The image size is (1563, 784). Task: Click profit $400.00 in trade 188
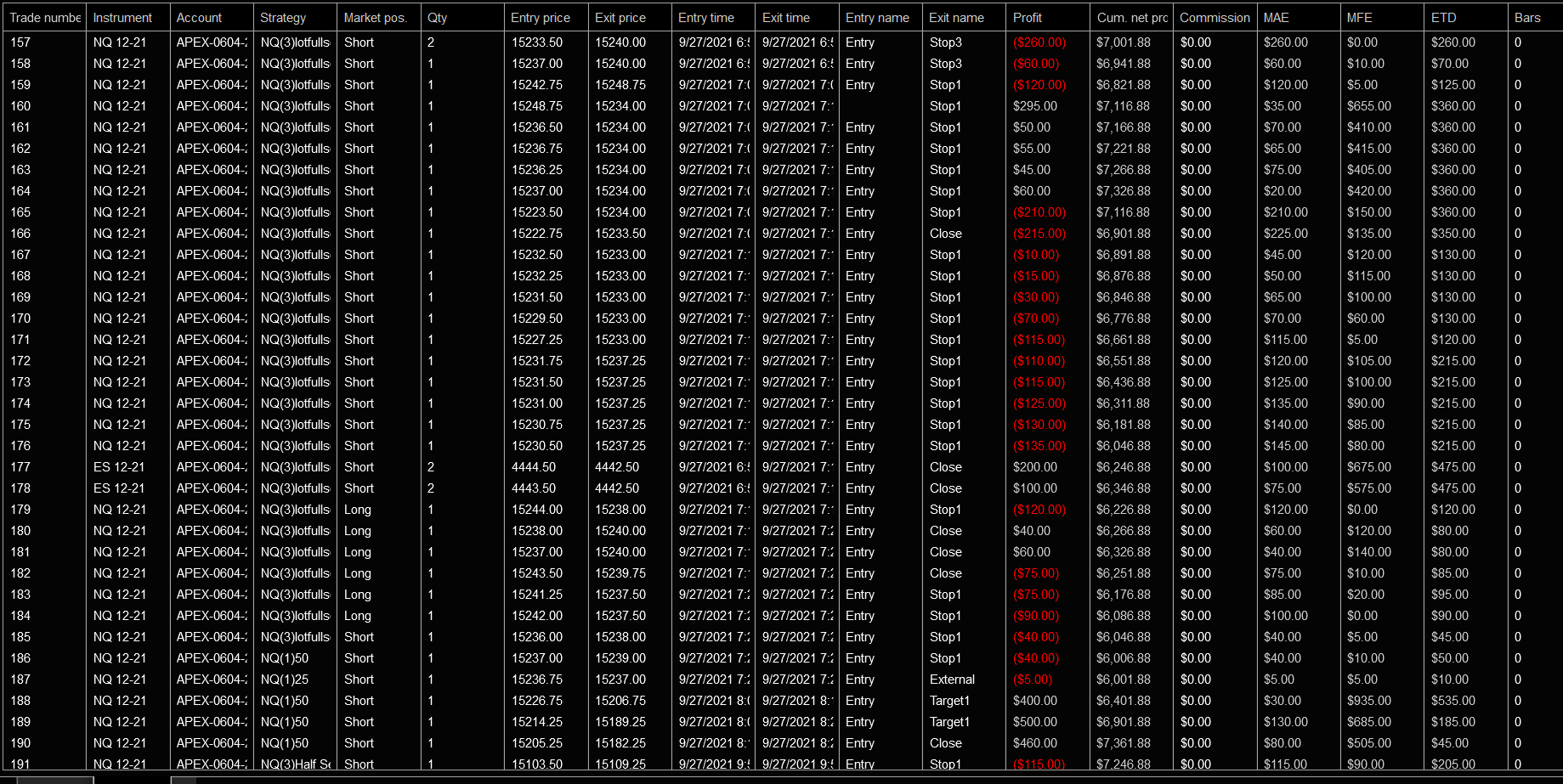coord(1035,701)
